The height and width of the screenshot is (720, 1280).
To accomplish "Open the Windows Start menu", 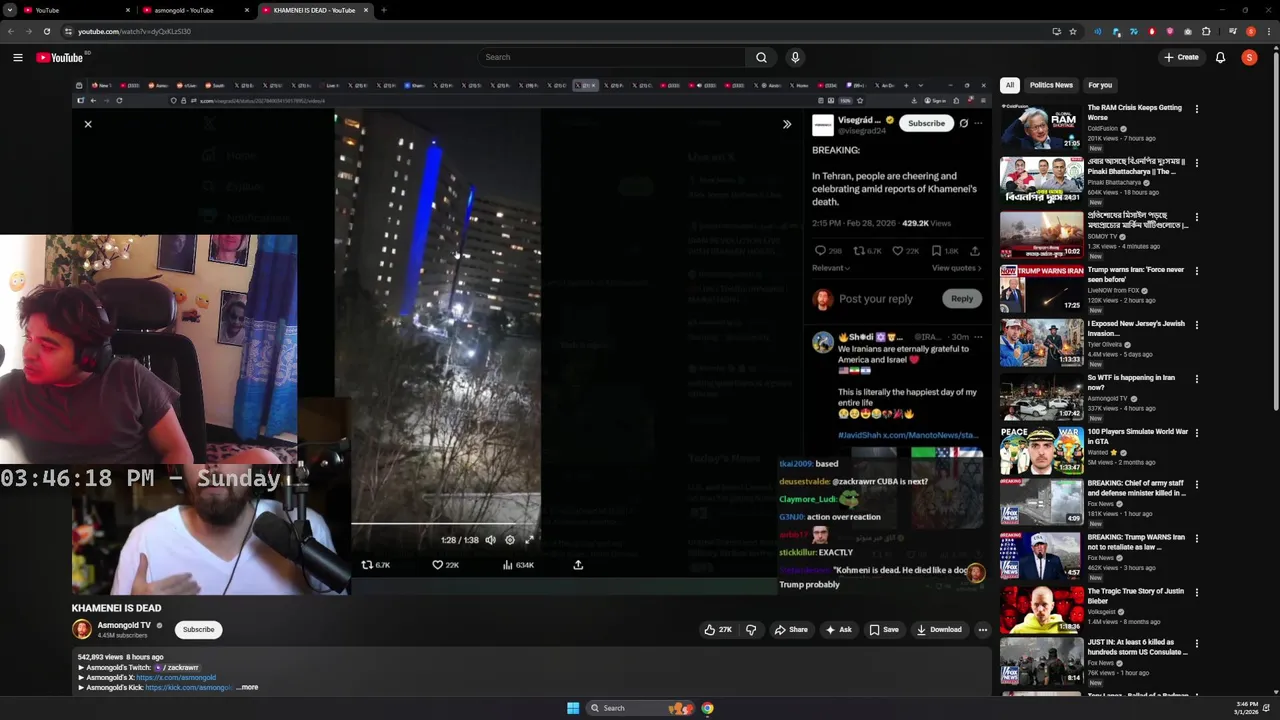I will click(573, 708).
